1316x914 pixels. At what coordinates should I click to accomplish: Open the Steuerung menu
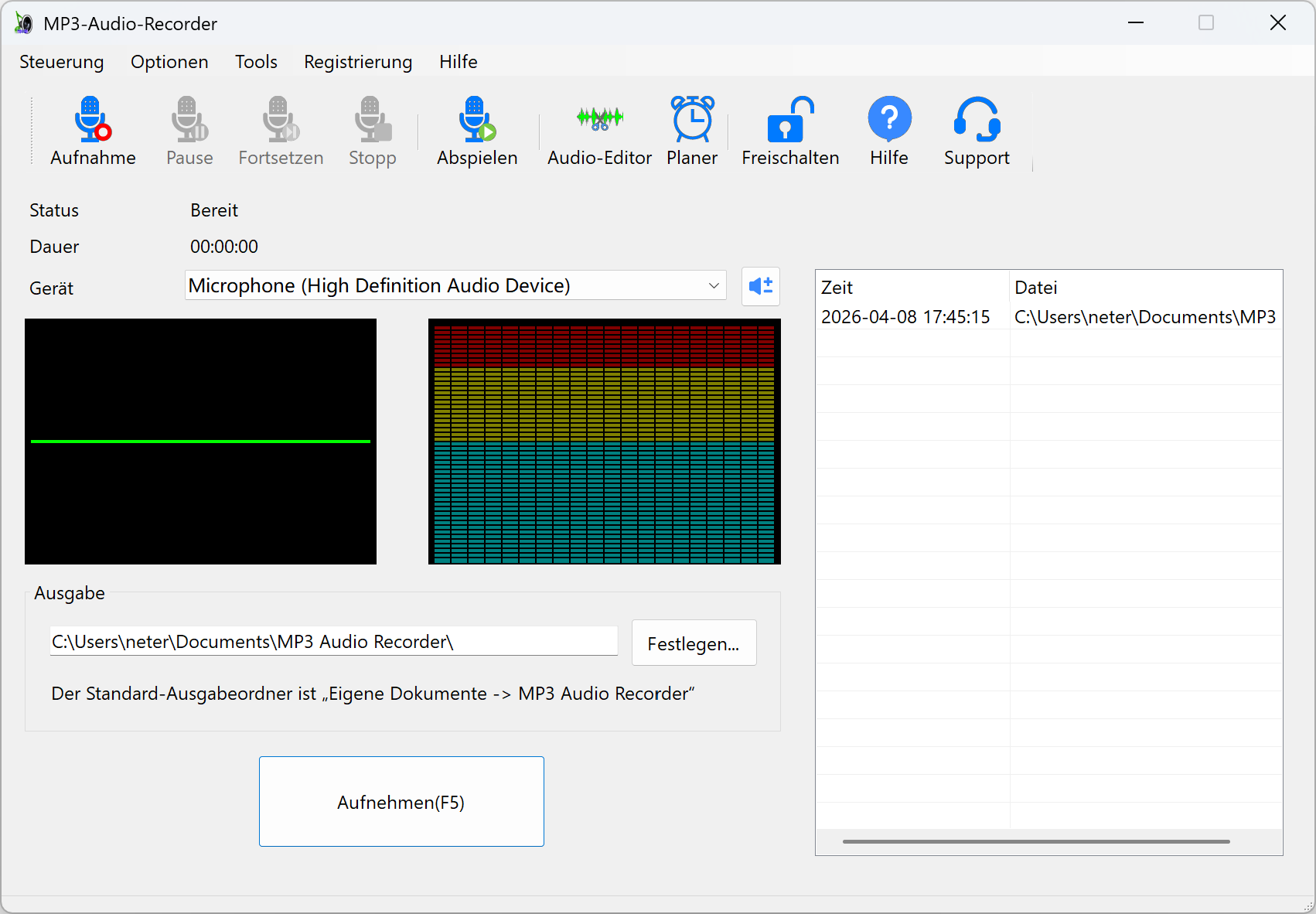point(62,62)
